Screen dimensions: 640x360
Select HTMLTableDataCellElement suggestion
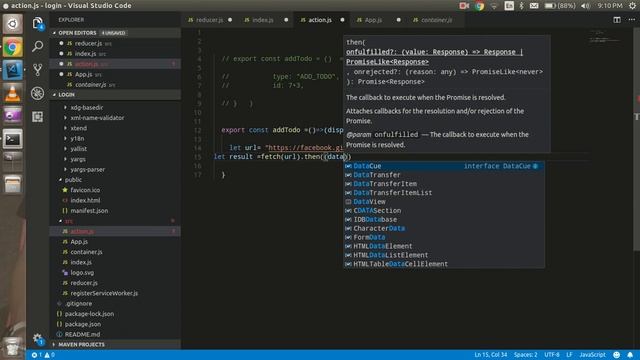coord(444,264)
